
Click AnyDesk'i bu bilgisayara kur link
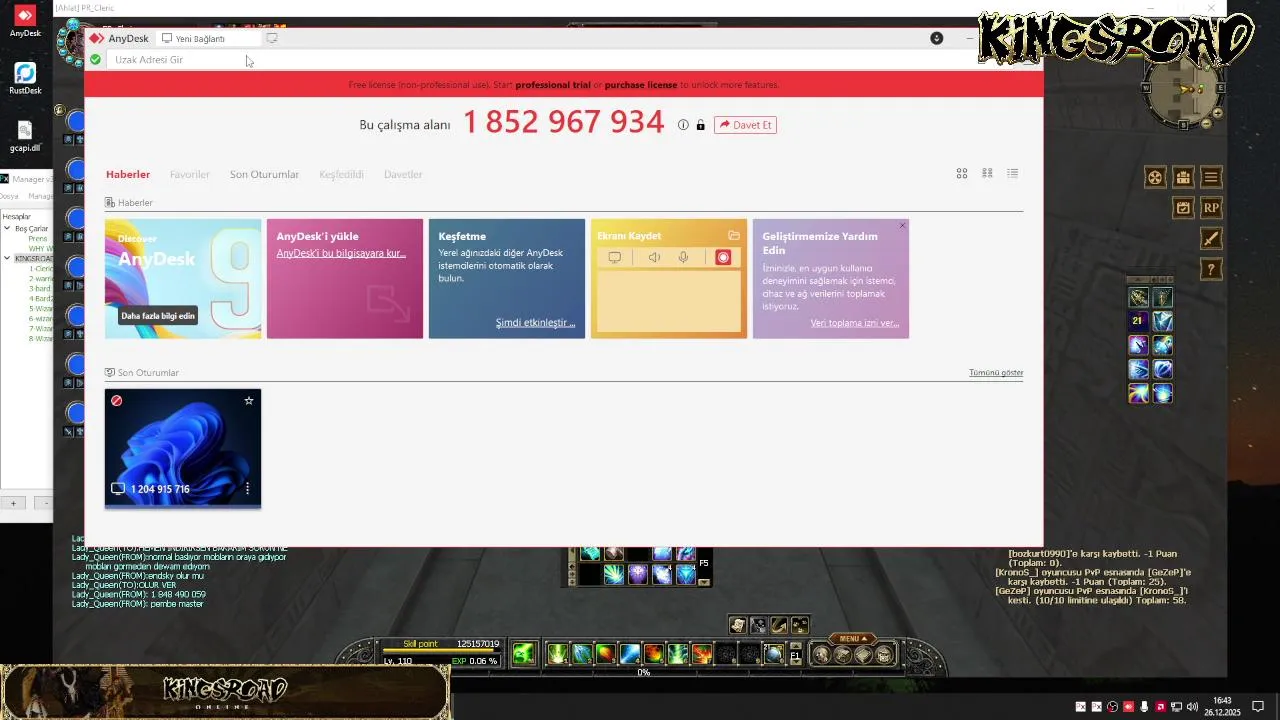point(341,253)
